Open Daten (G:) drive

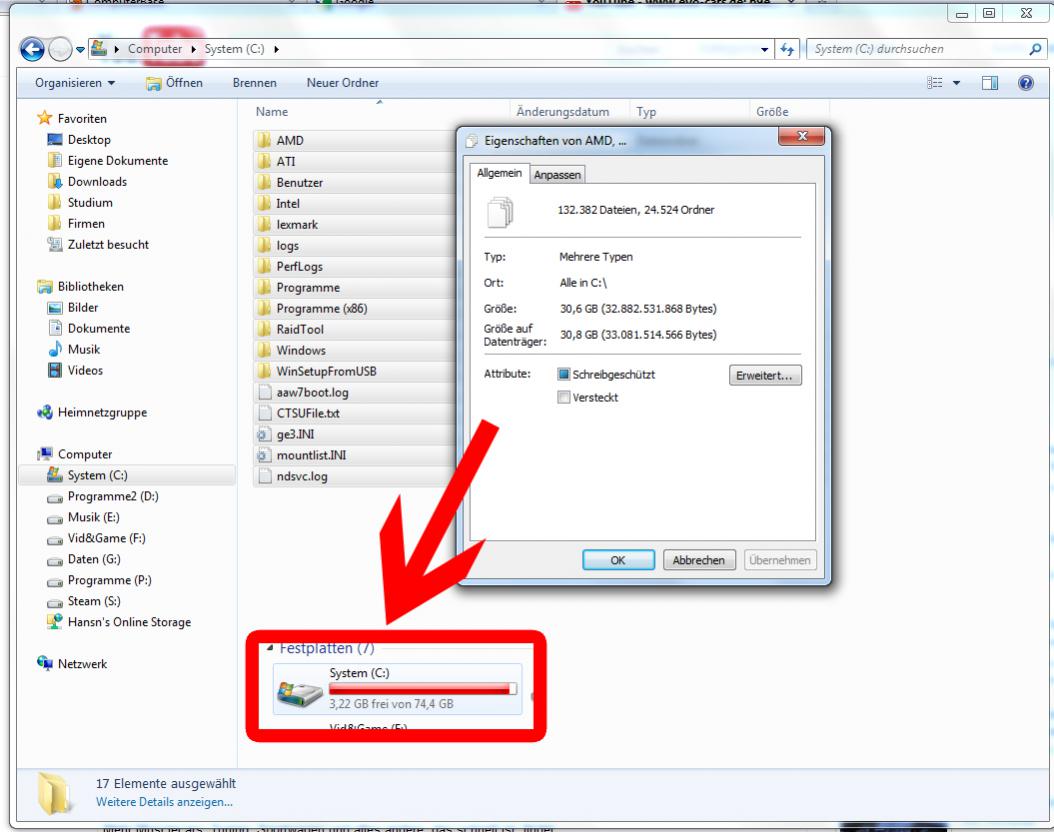tap(94, 559)
